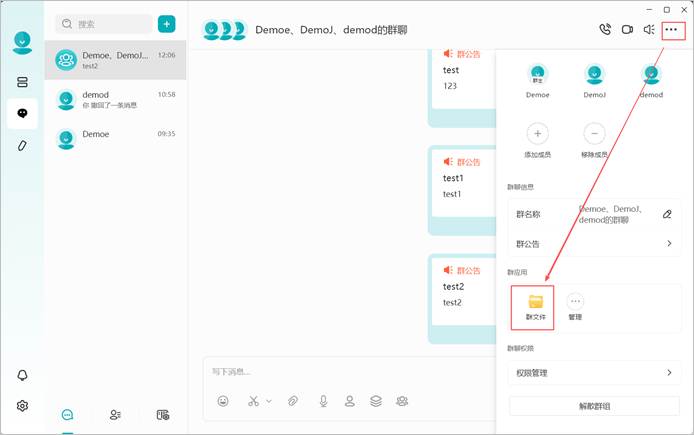This screenshot has height=435, width=694.
Task: Click the search input field
Action: pyautogui.click(x=104, y=24)
